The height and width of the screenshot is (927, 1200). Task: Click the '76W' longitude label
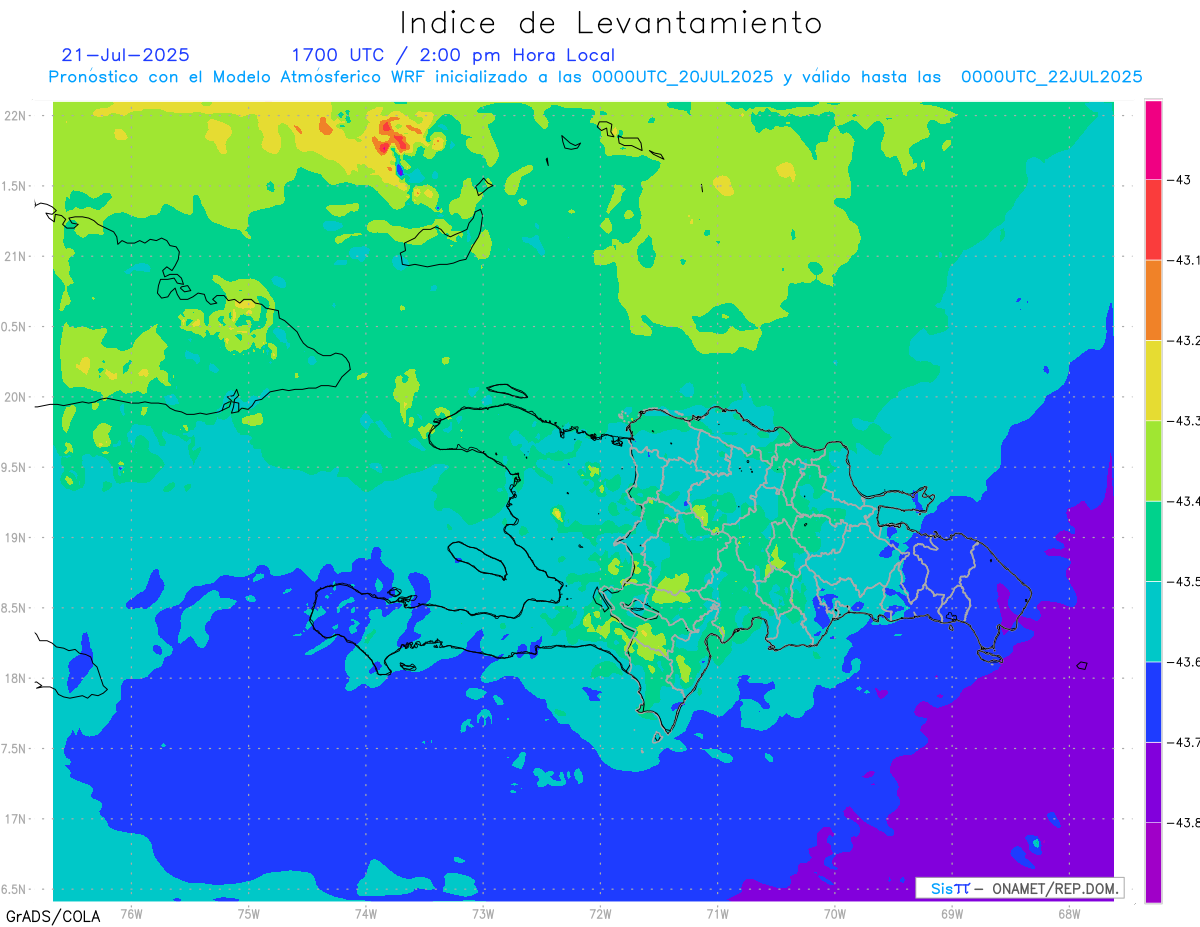(131, 913)
